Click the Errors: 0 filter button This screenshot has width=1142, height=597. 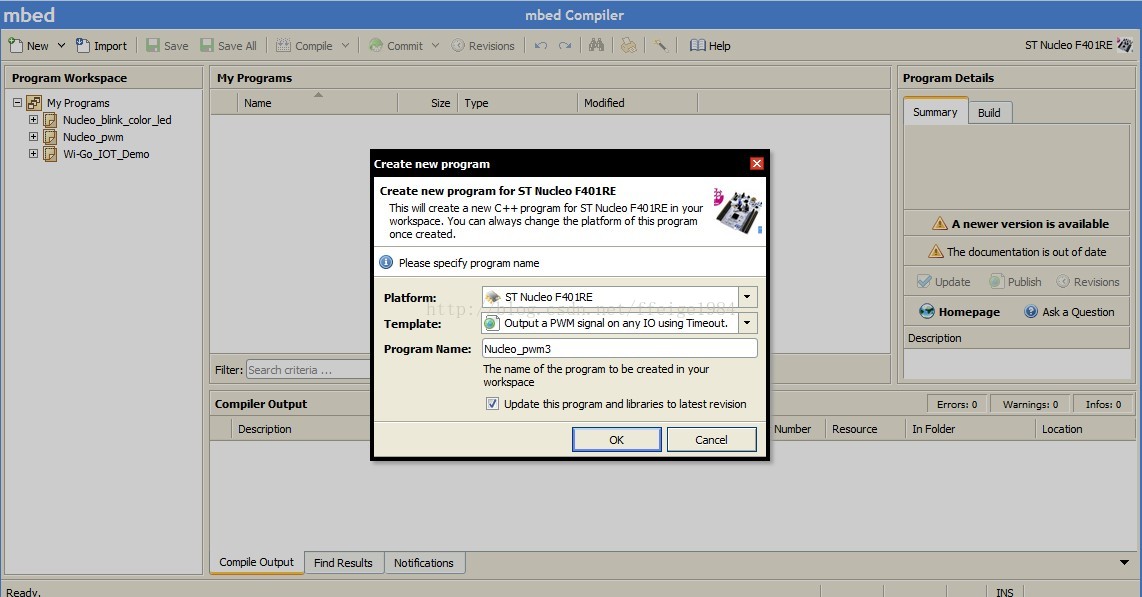(x=956, y=404)
